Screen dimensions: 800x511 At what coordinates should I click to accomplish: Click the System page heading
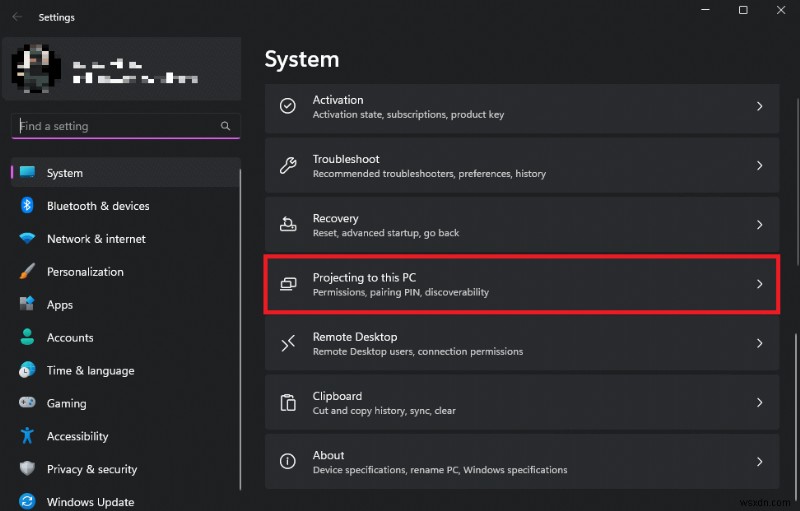pos(302,60)
